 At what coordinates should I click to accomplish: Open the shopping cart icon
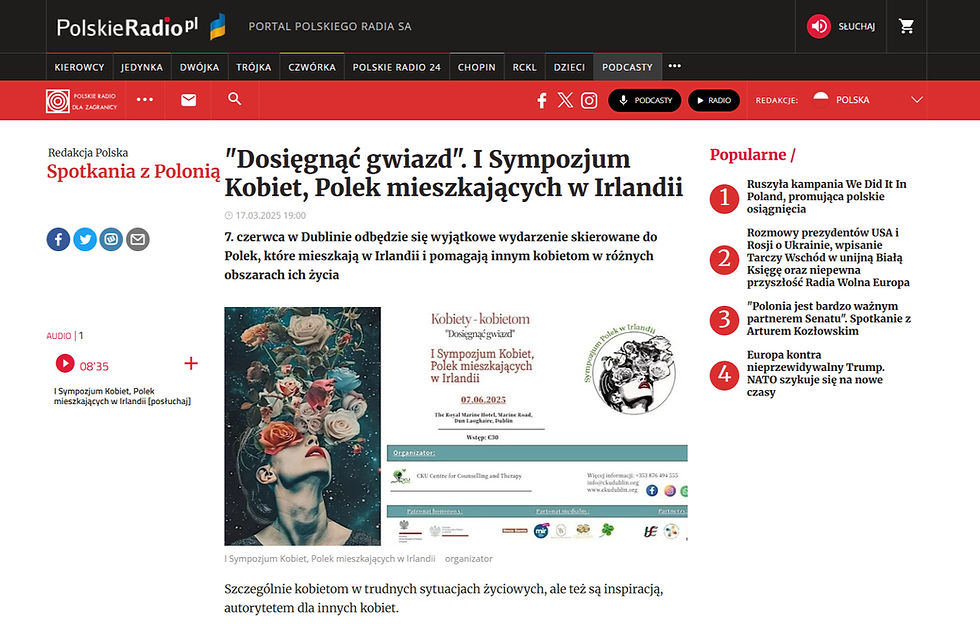tap(906, 26)
